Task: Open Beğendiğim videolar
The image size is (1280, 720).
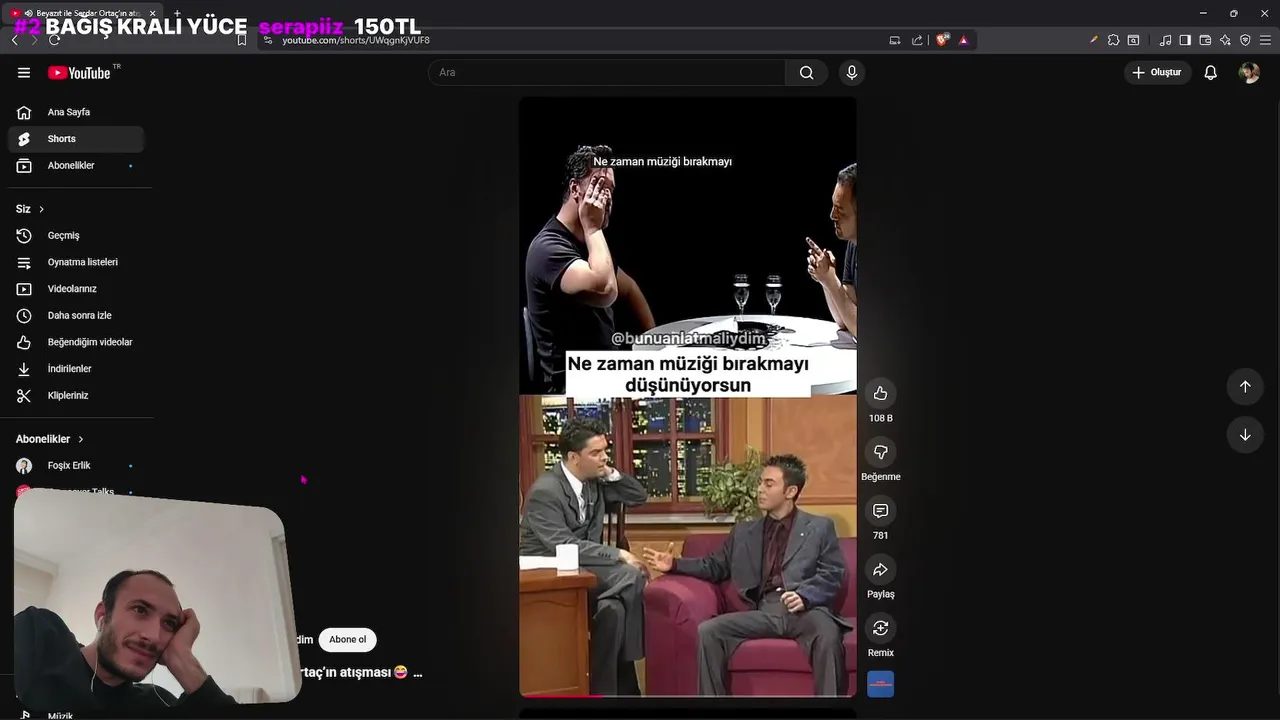Action: [x=76, y=342]
